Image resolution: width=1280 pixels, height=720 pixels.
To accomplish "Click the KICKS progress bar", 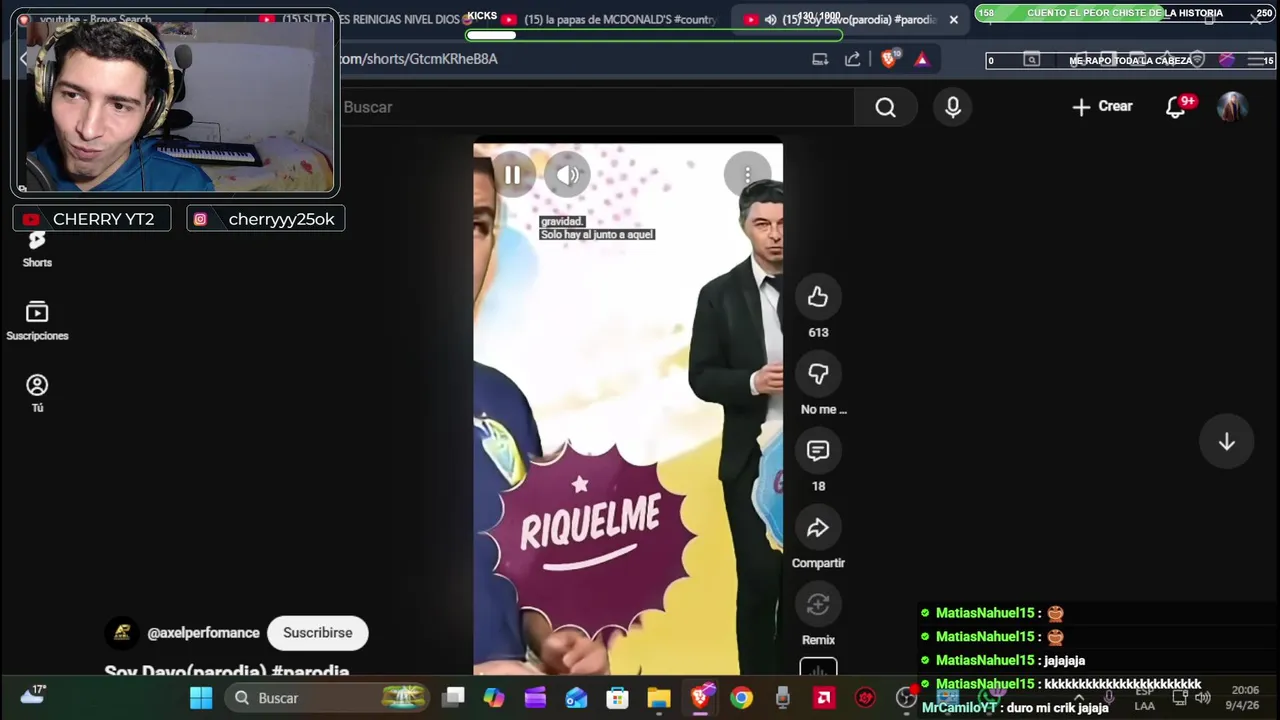I will pyautogui.click(x=654, y=35).
